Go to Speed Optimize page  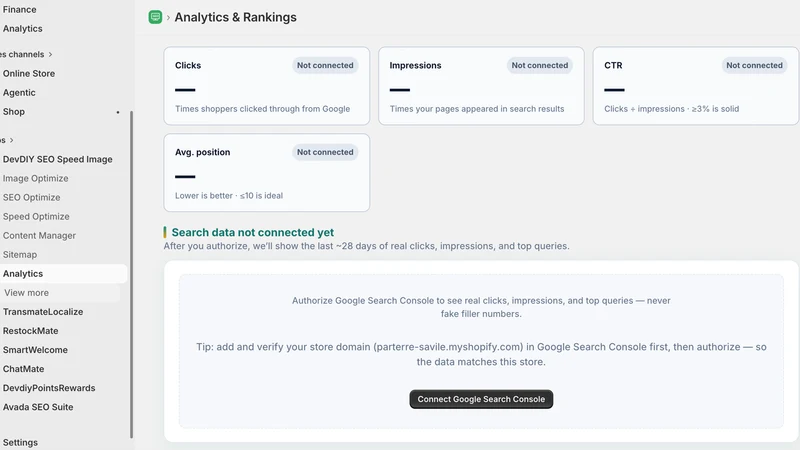36,216
